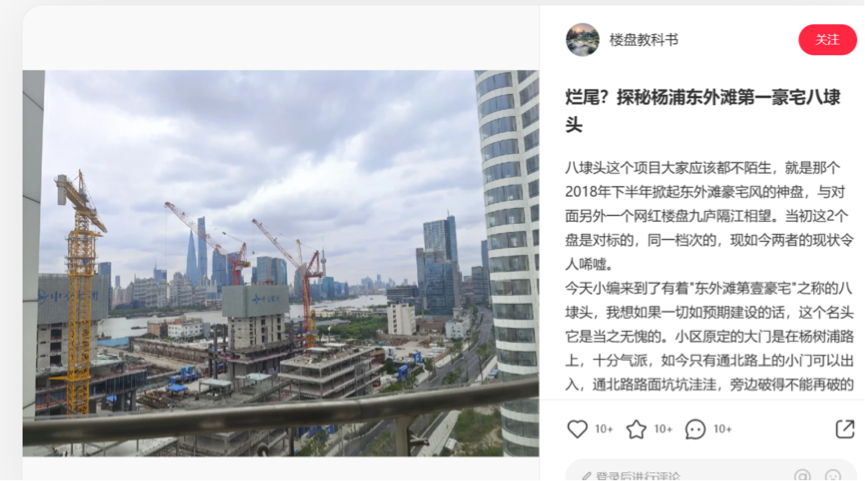Open the 楼盘教科书 profile avatar
This screenshot has width=865, height=481.
click(x=582, y=40)
